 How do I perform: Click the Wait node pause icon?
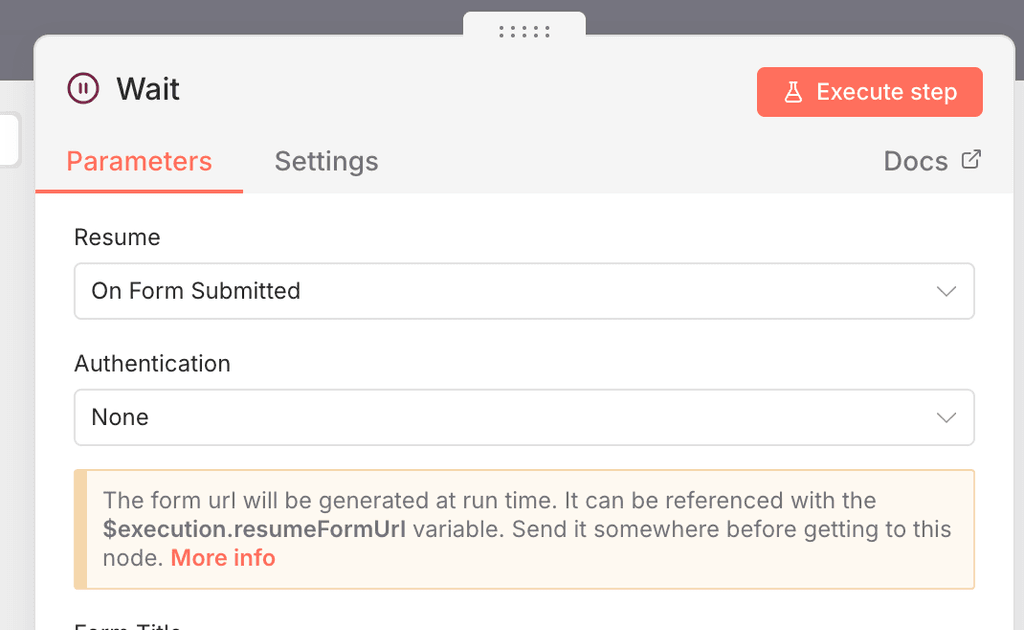[x=83, y=89]
